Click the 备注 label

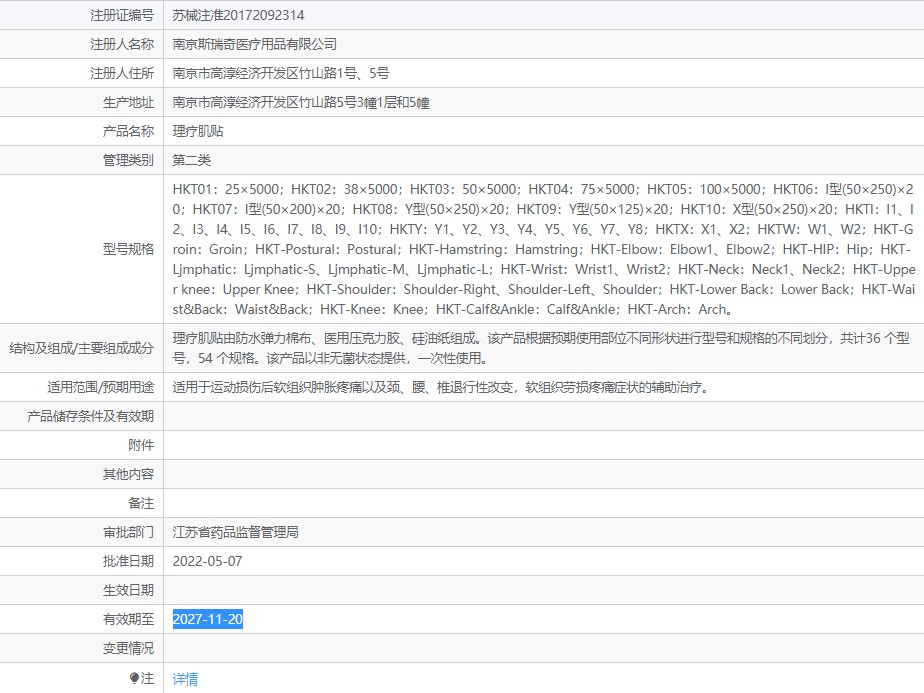pos(141,503)
